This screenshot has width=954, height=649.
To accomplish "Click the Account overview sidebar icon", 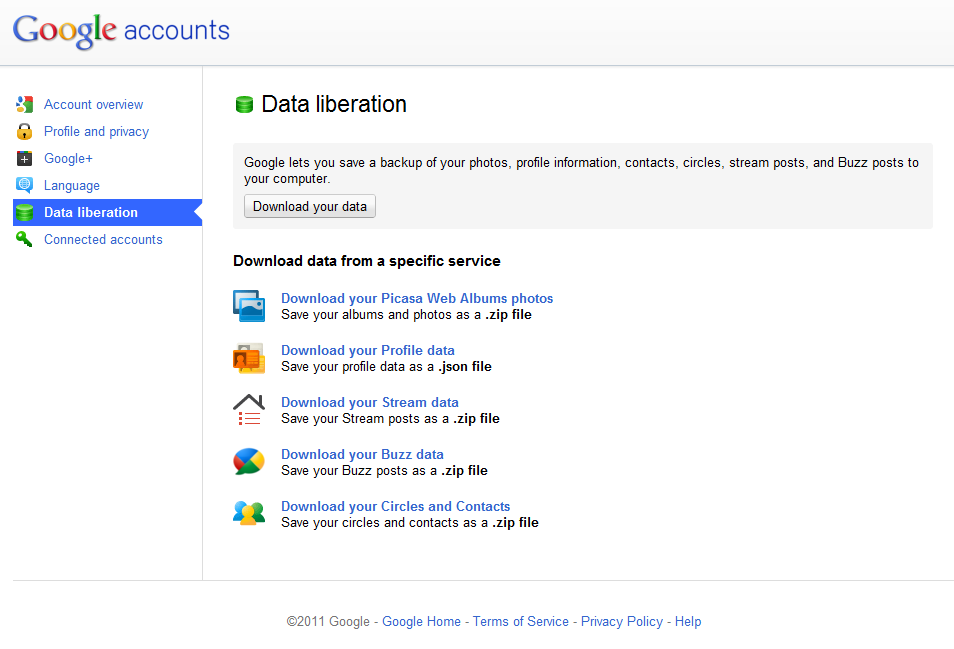I will [x=25, y=104].
